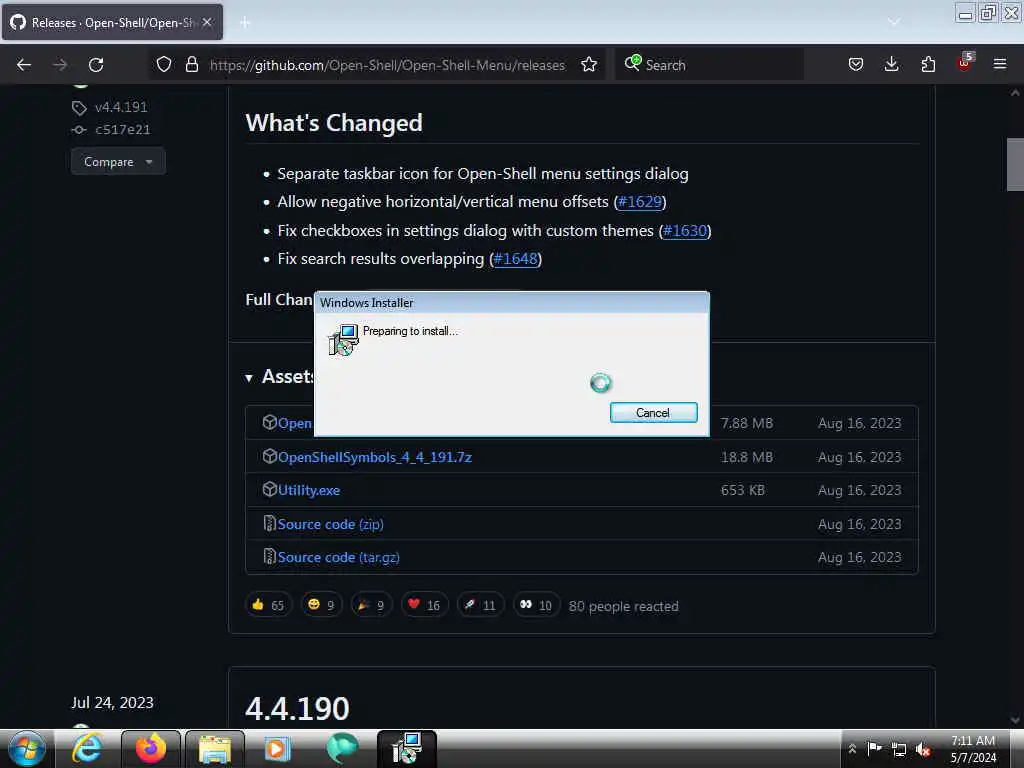This screenshot has width=1024, height=768.
Task: Open the Firefox hamburger menu
Action: point(999,64)
